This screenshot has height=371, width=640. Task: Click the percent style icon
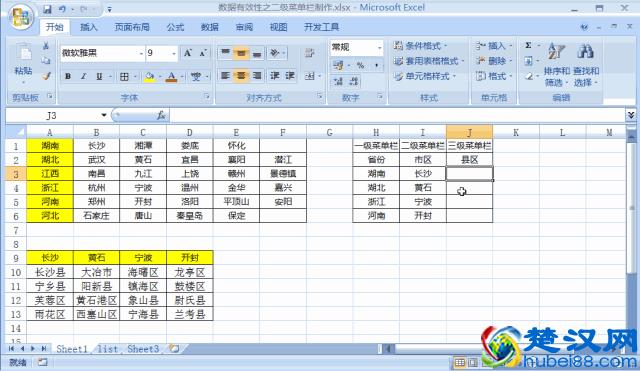pos(360,65)
